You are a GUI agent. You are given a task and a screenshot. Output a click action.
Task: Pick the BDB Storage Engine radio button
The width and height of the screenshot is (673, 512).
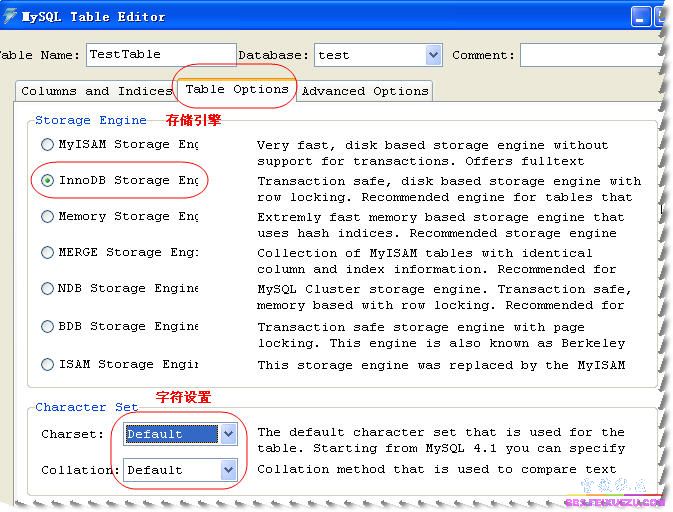click(x=47, y=327)
